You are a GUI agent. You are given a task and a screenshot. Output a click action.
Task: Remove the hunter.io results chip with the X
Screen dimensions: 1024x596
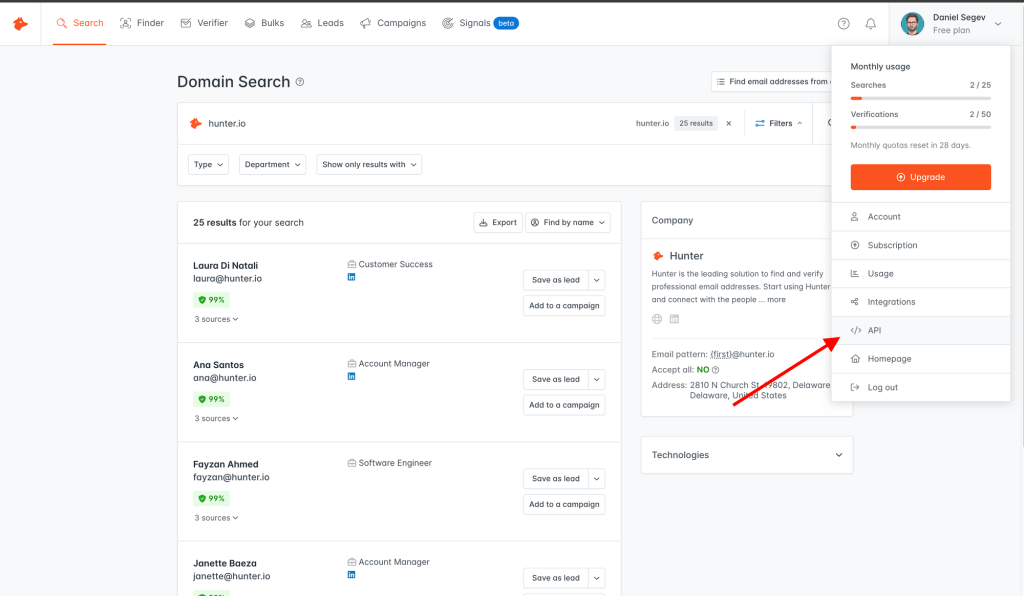click(x=728, y=123)
